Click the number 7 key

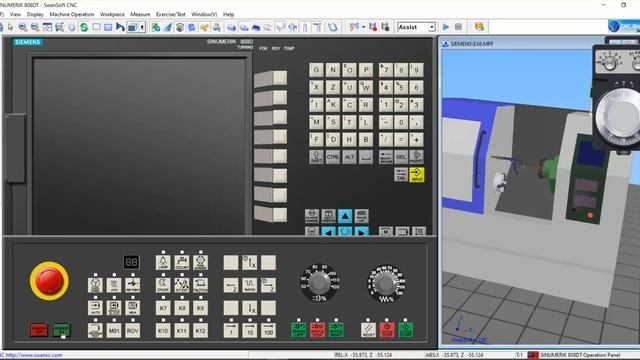(386, 70)
